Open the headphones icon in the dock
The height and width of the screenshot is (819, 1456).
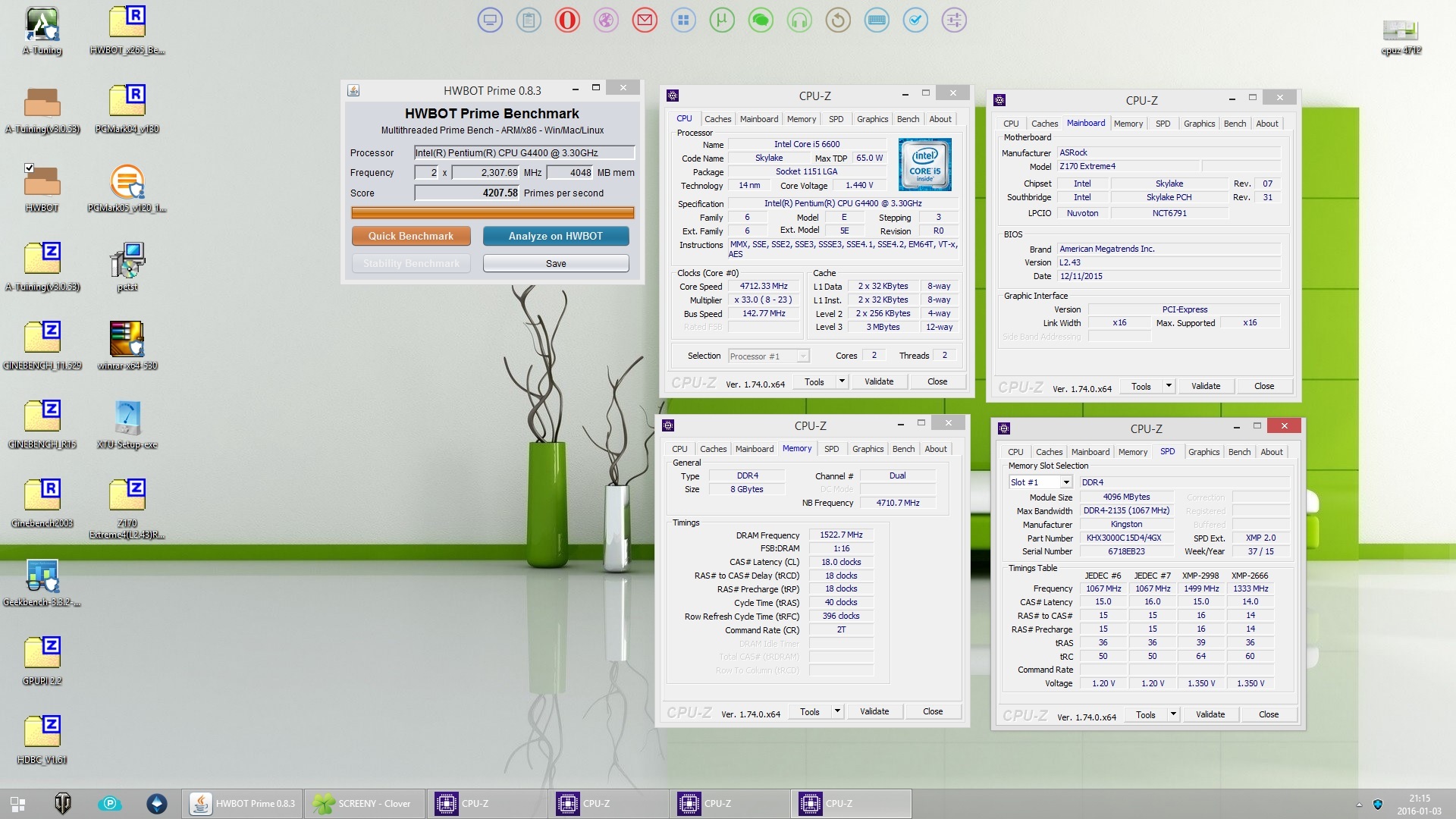tap(799, 20)
